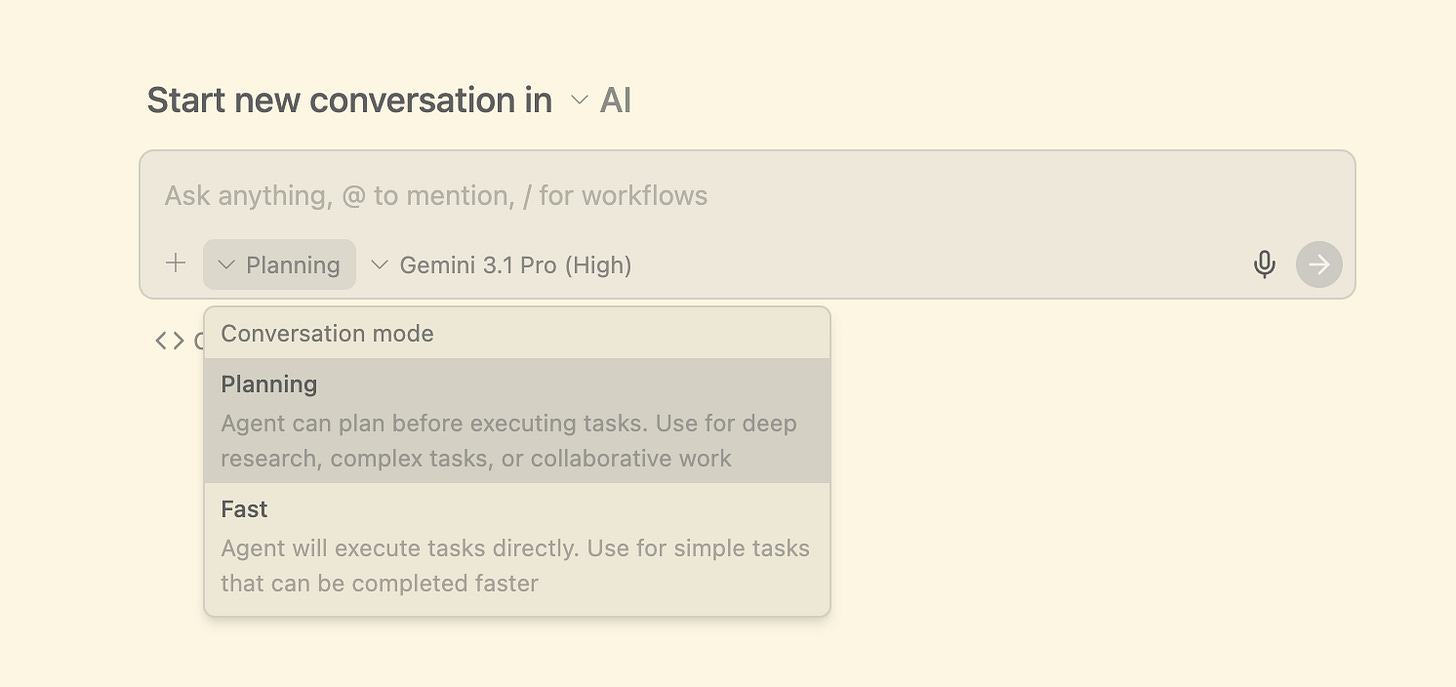This screenshot has height=687, width=1456.
Task: Click the code brackets icon below input
Action: tap(170, 341)
